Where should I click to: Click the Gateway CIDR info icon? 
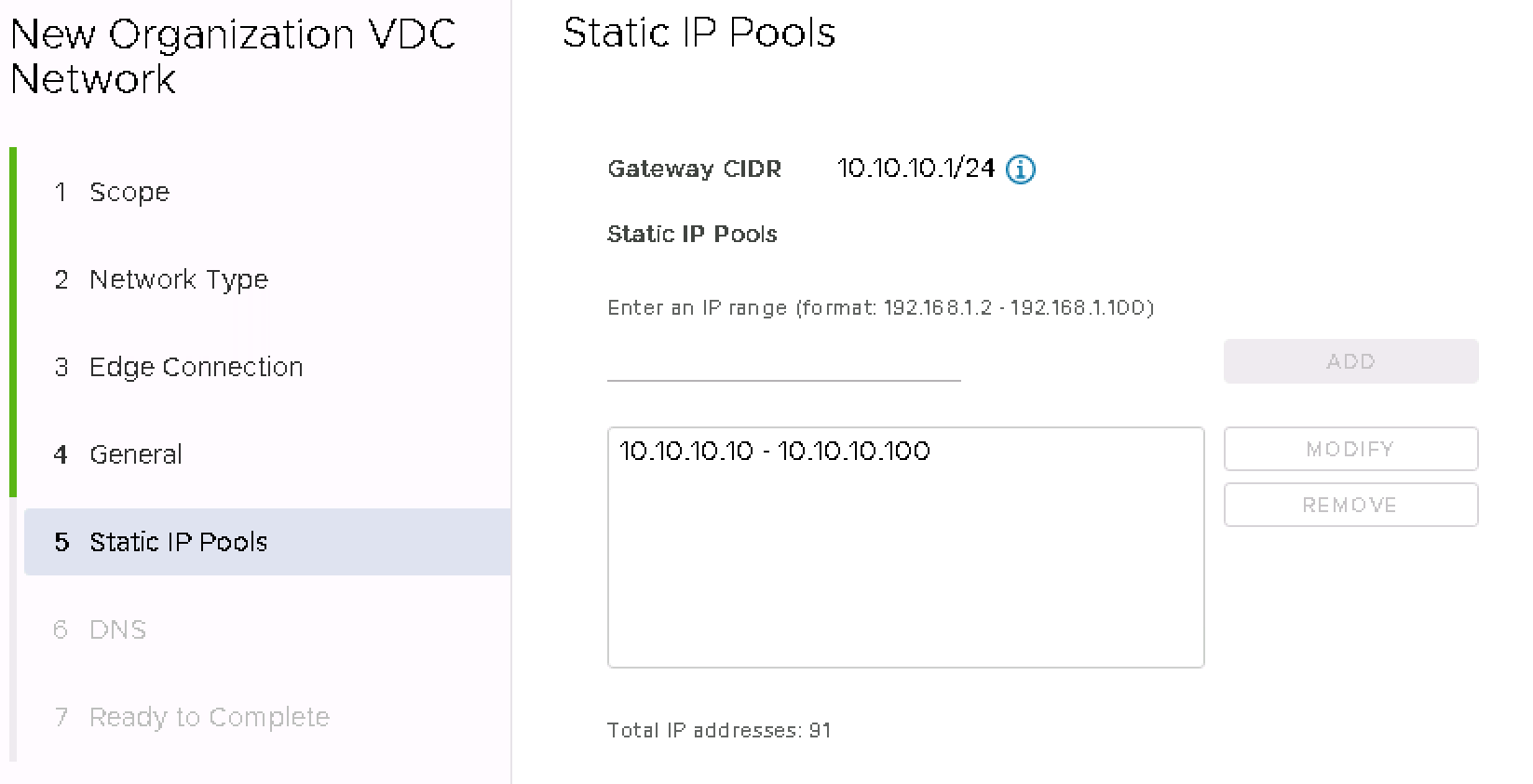click(1021, 169)
